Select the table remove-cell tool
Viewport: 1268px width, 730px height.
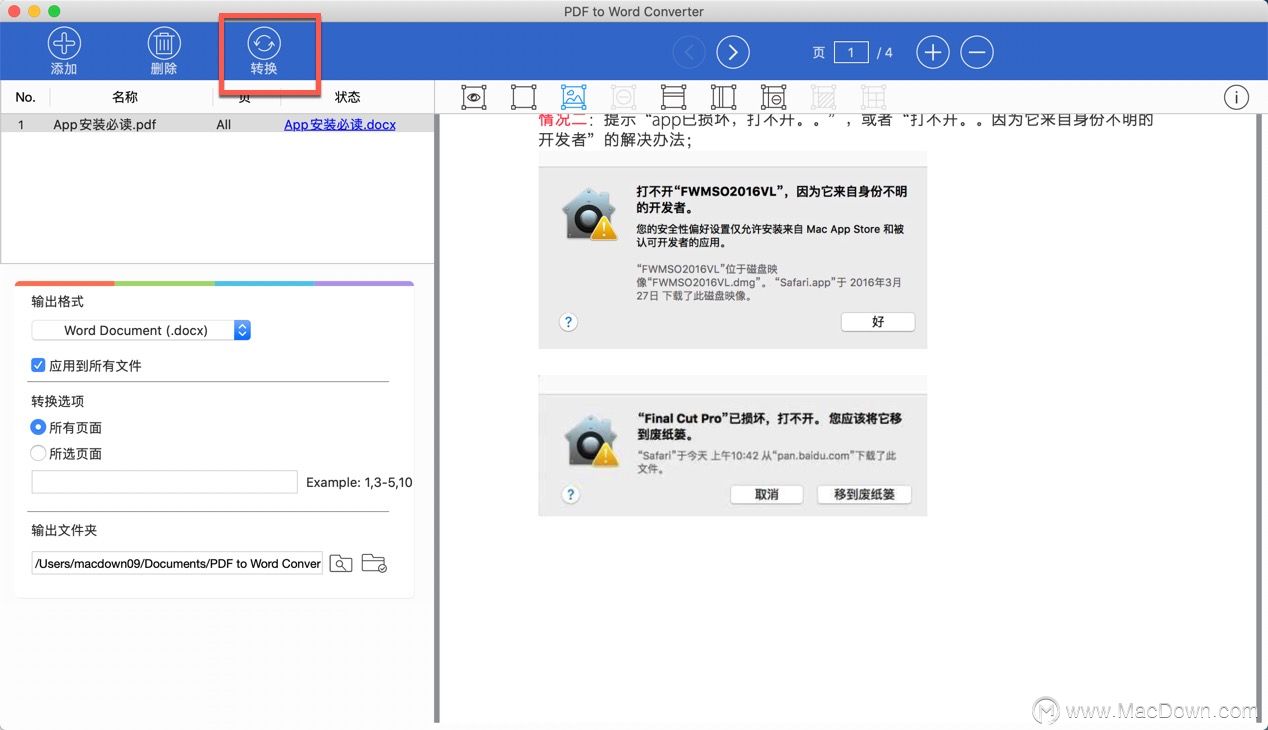point(773,97)
